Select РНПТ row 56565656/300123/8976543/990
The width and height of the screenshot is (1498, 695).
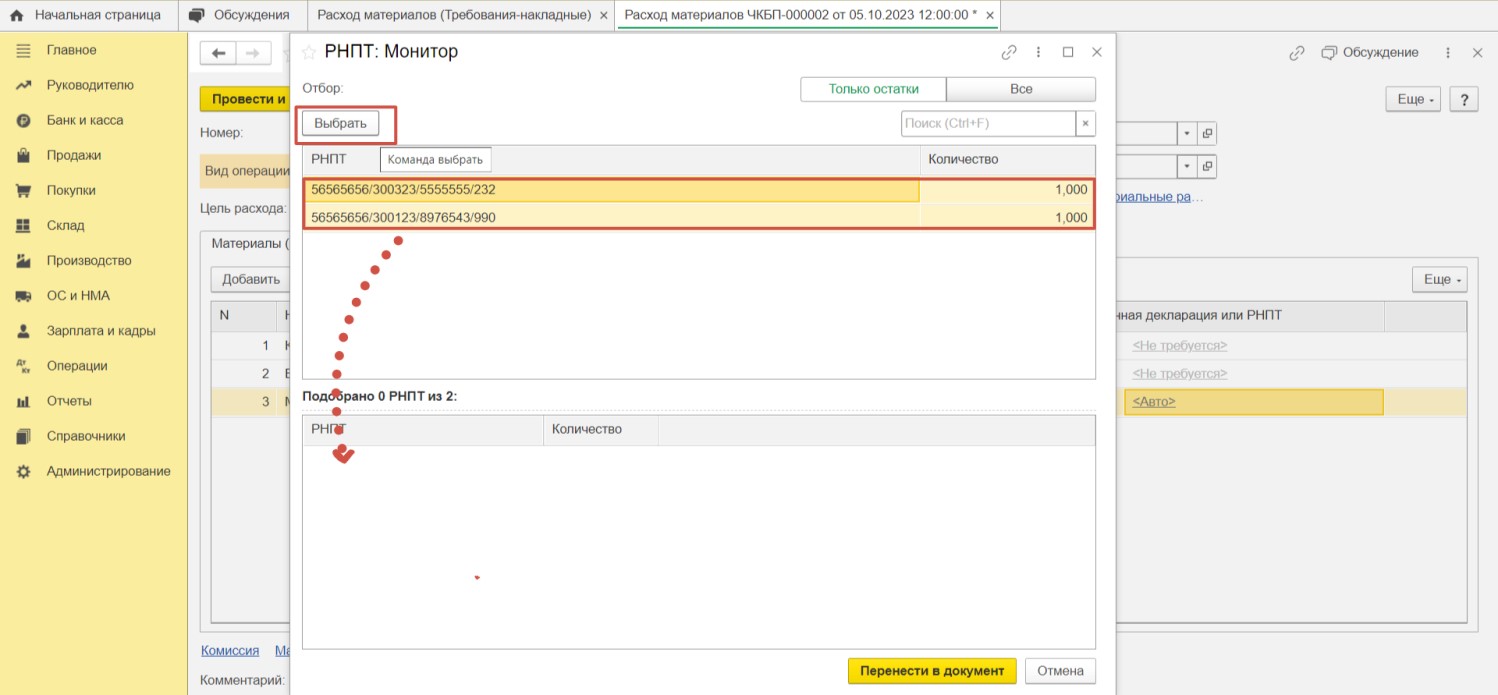click(x=699, y=217)
